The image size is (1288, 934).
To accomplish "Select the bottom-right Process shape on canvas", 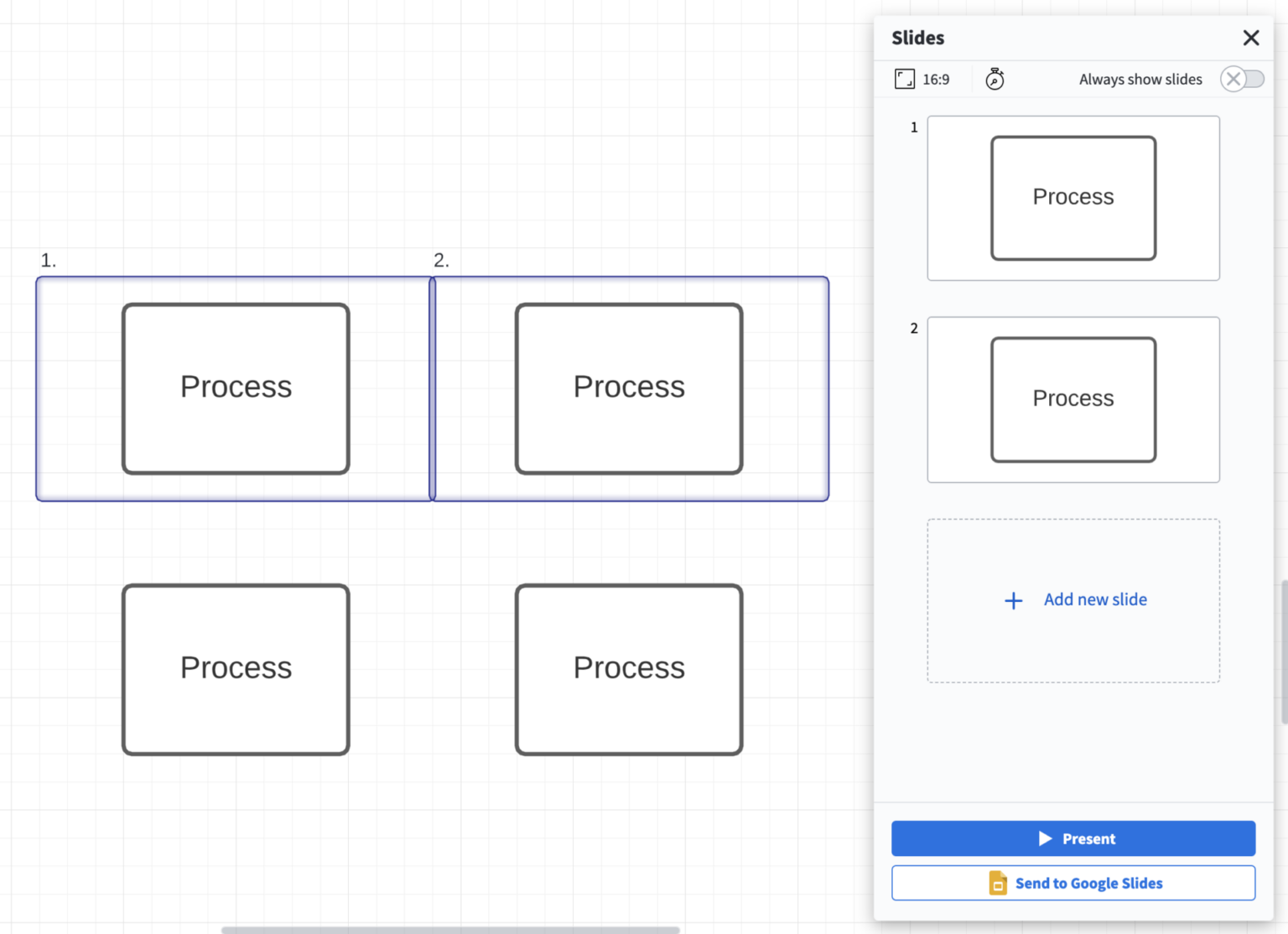I will pos(629,668).
